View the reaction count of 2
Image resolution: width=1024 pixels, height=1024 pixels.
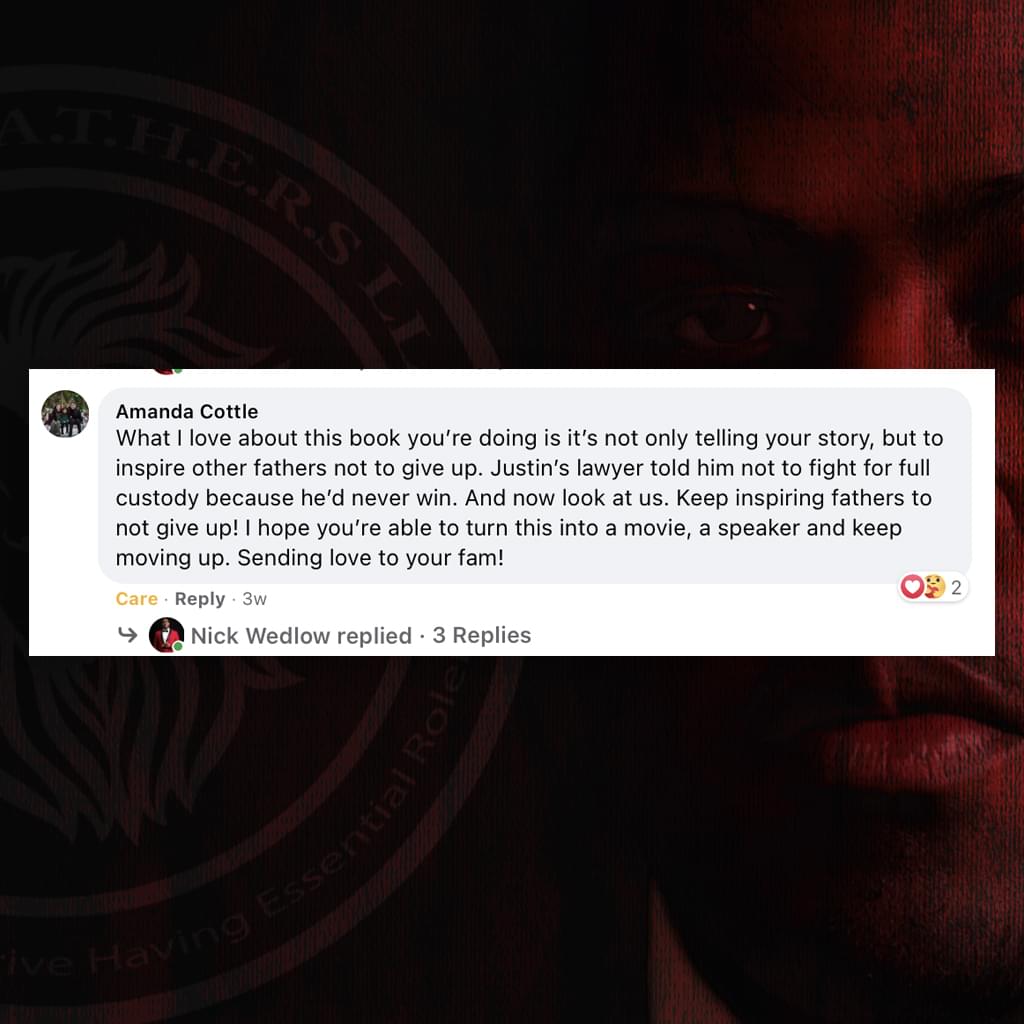tap(956, 587)
